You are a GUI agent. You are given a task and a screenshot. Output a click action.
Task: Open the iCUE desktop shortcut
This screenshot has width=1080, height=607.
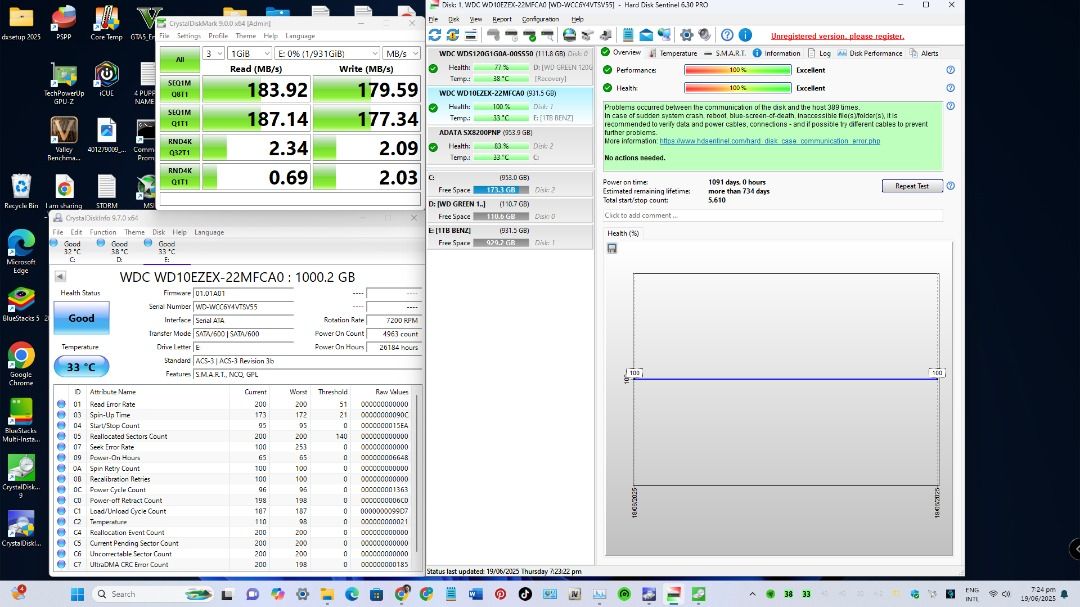click(106, 79)
